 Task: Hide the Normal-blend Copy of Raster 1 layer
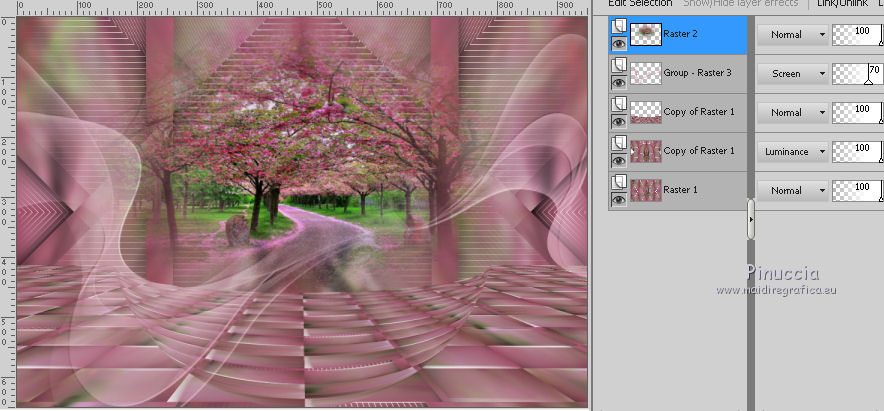(619, 121)
